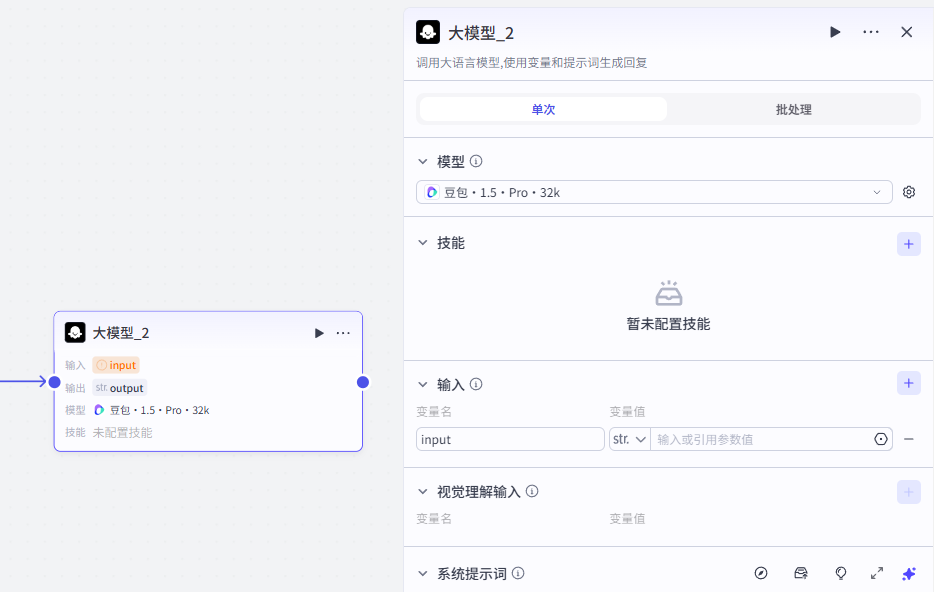Switch to the 批处理 tab
Viewport: 934px width, 592px height.
(793, 109)
